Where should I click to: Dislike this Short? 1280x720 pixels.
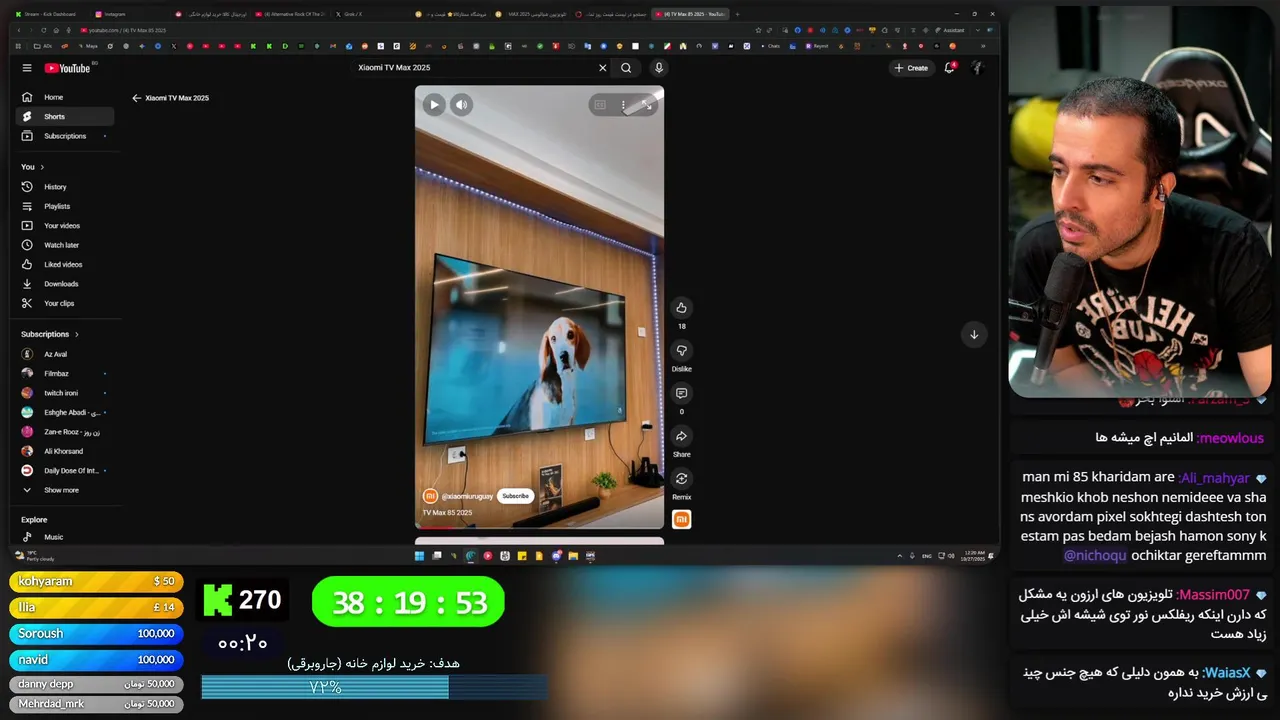(x=681, y=350)
